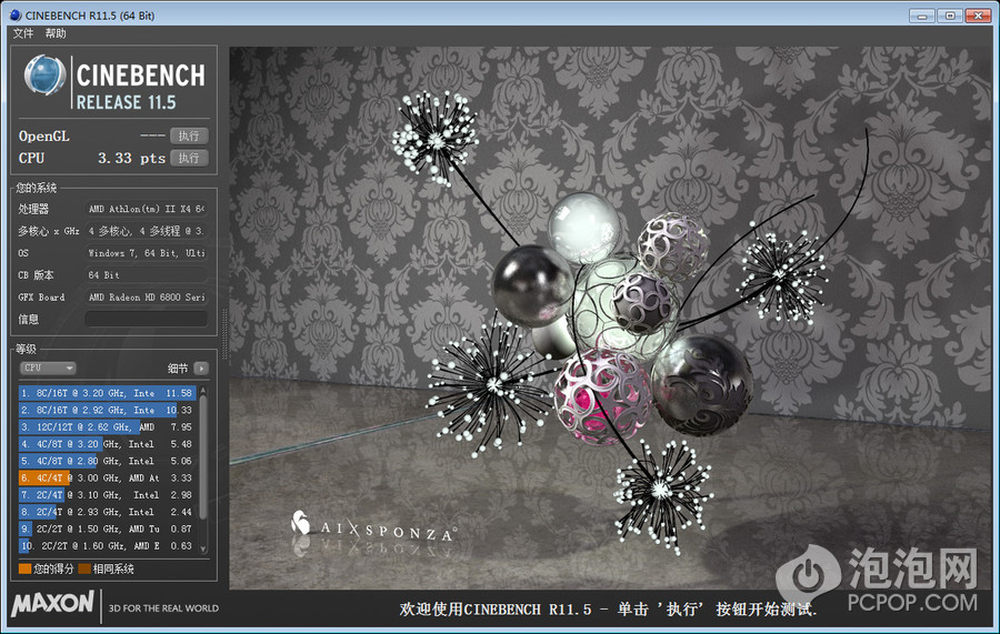Viewport: 1000px width, 634px height.
Task: Click the ranking list scrollbar thumb
Action: click(x=203, y=458)
